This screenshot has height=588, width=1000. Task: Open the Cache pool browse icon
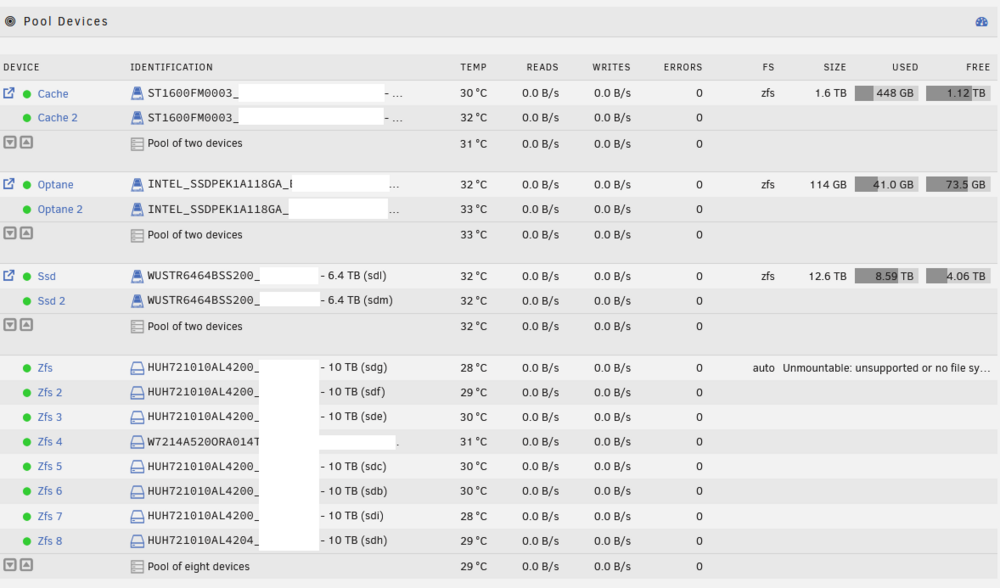9,93
